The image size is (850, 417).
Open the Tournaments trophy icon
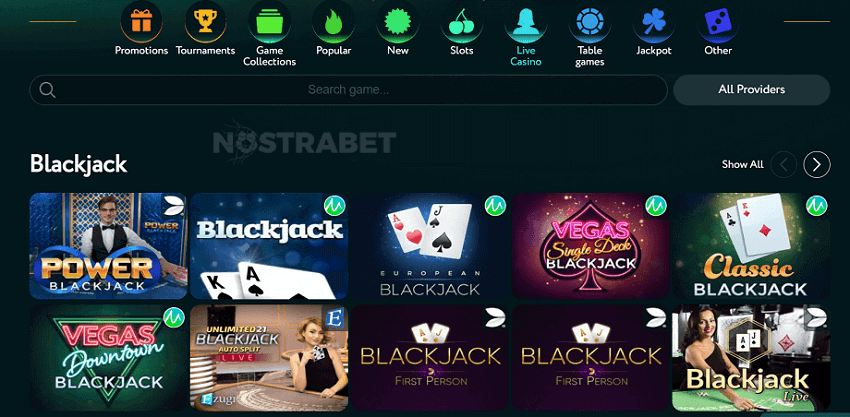205,22
